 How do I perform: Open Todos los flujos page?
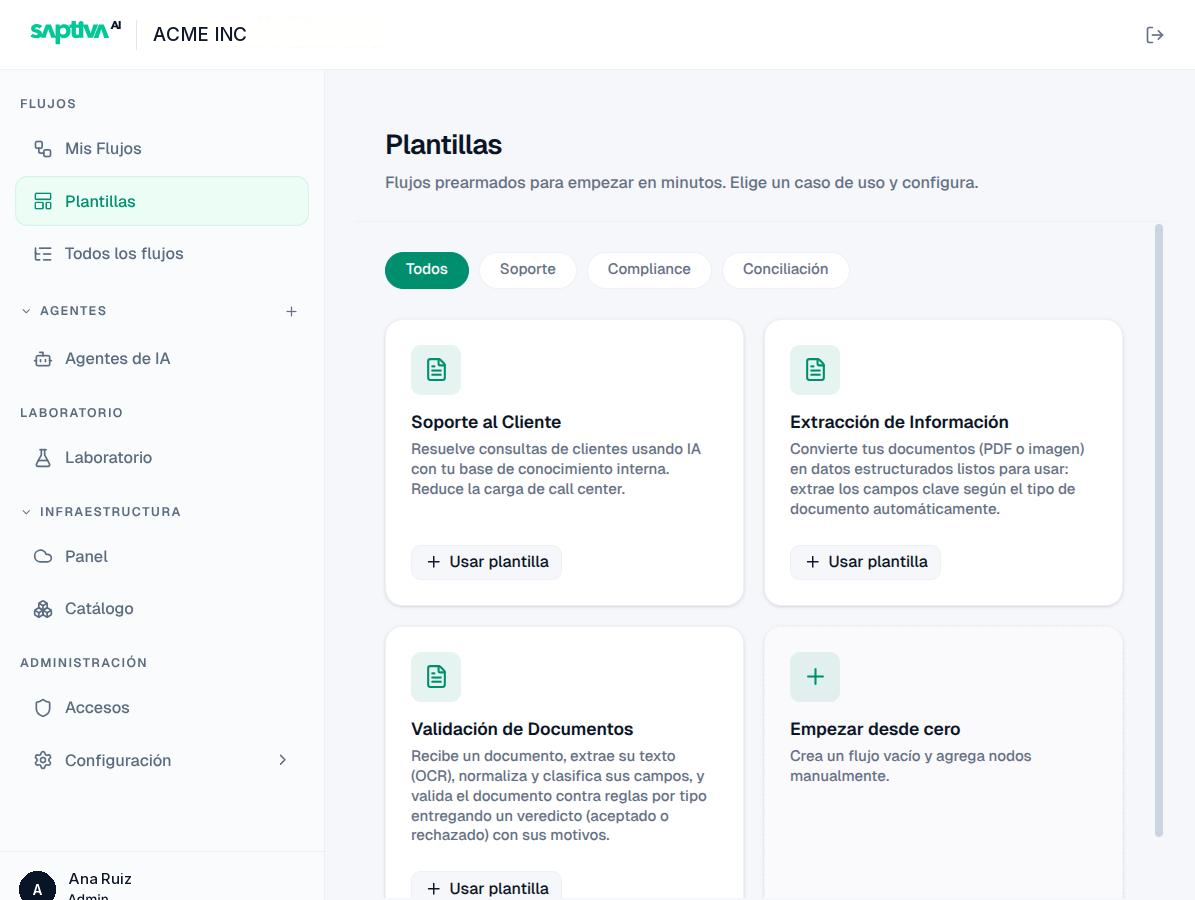(x=162, y=254)
